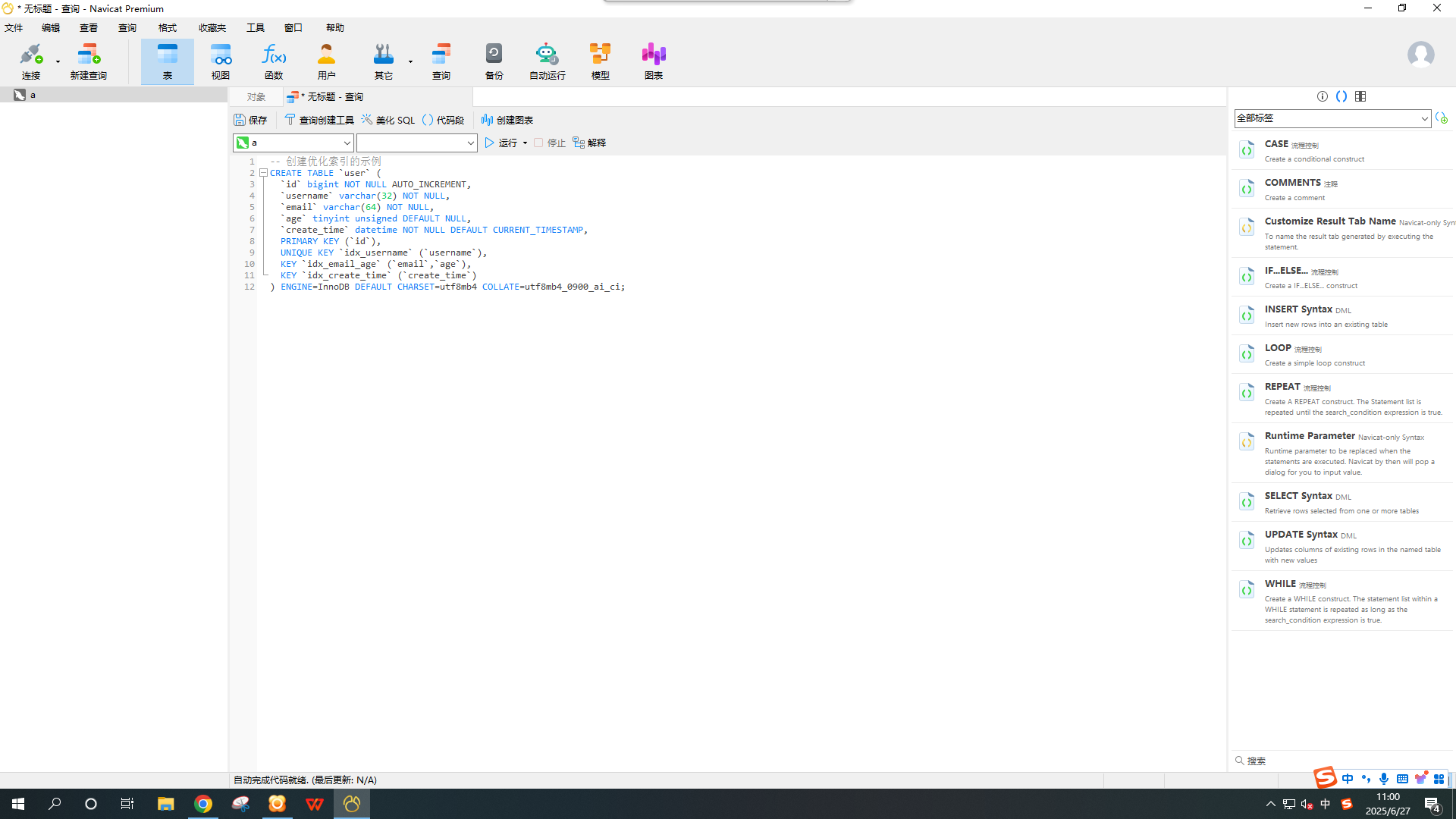Viewport: 1456px width, 819px height.
Task: Select the COMMENTS snippet entry
Action: (1342, 189)
